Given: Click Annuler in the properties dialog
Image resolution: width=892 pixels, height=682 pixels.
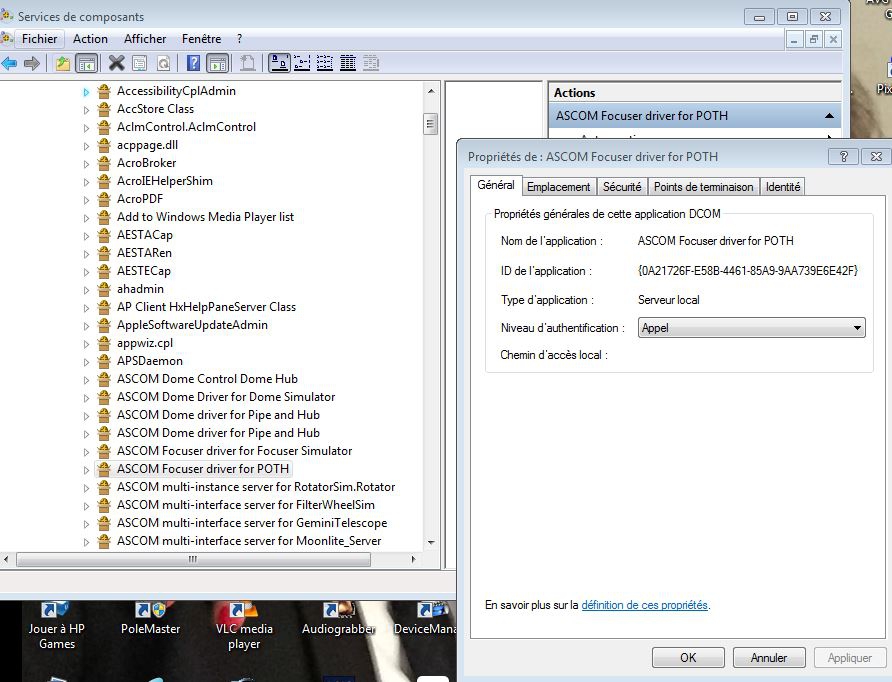Looking at the screenshot, I should (x=769, y=658).
